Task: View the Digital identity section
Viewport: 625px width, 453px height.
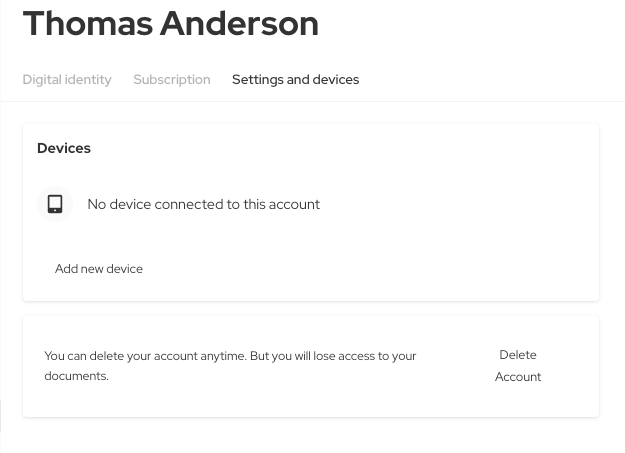Action: pyautogui.click(x=67, y=79)
